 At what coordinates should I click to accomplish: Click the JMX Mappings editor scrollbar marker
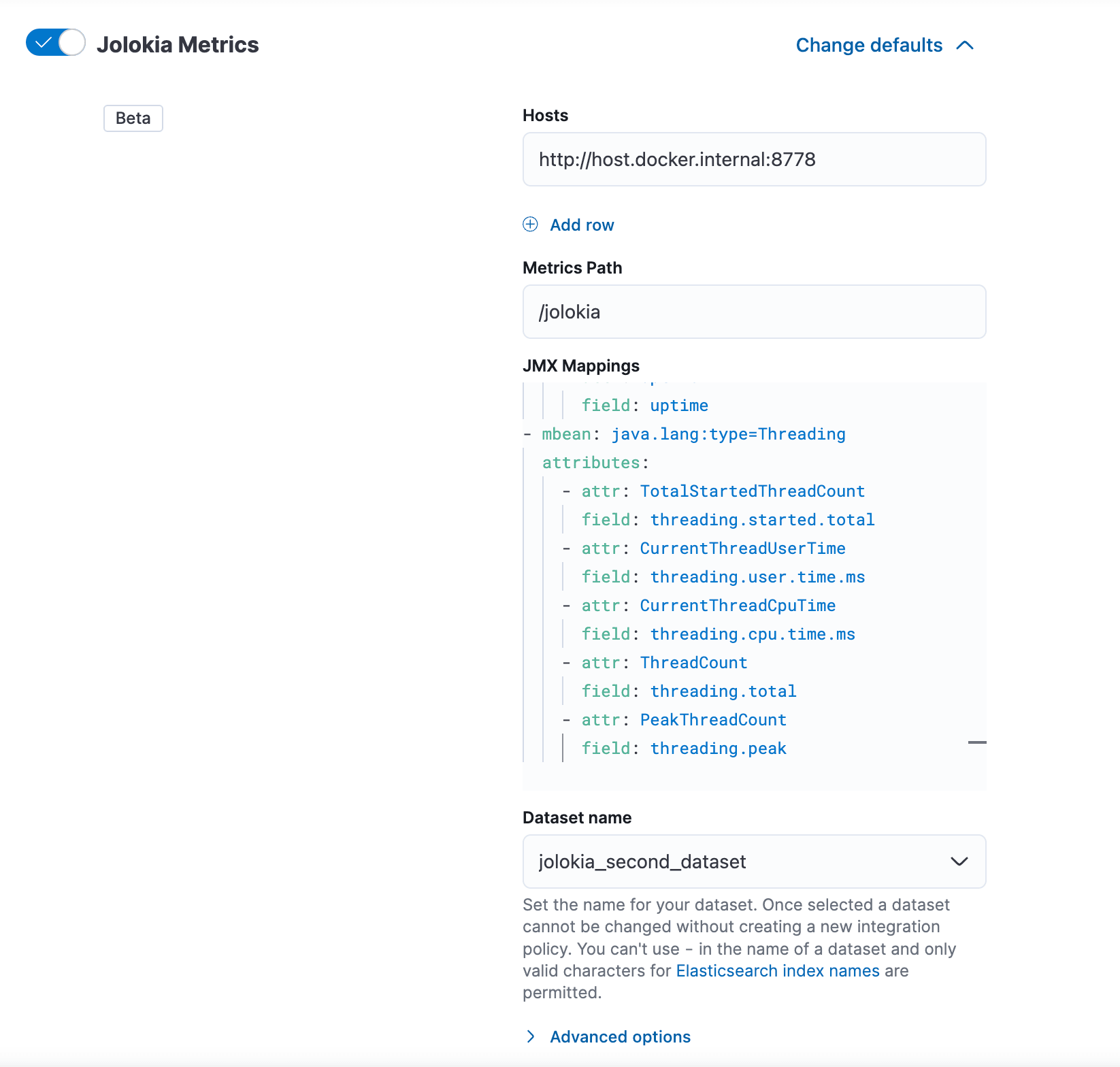click(x=976, y=742)
